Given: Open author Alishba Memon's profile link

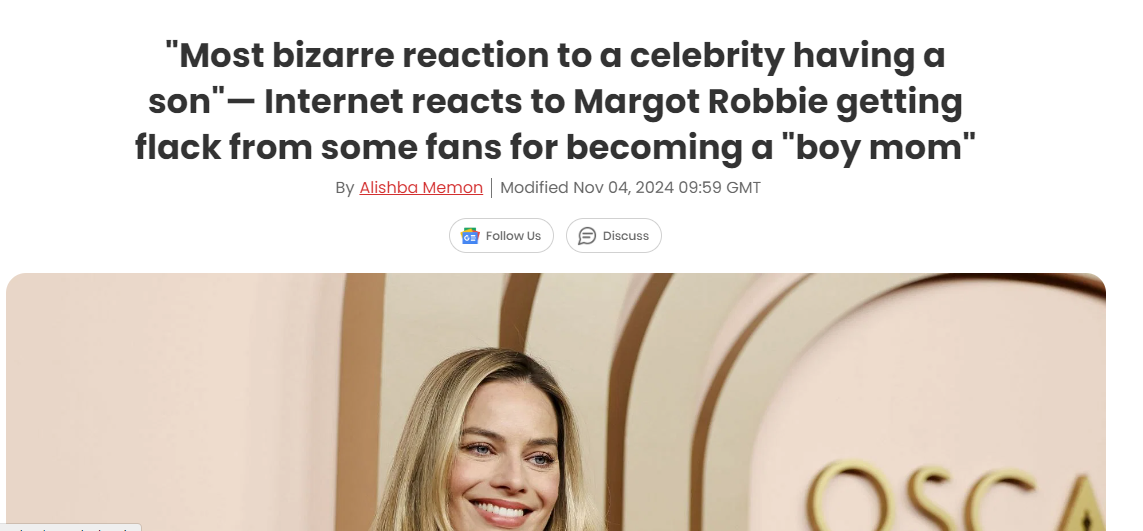Looking at the screenshot, I should point(421,187).
